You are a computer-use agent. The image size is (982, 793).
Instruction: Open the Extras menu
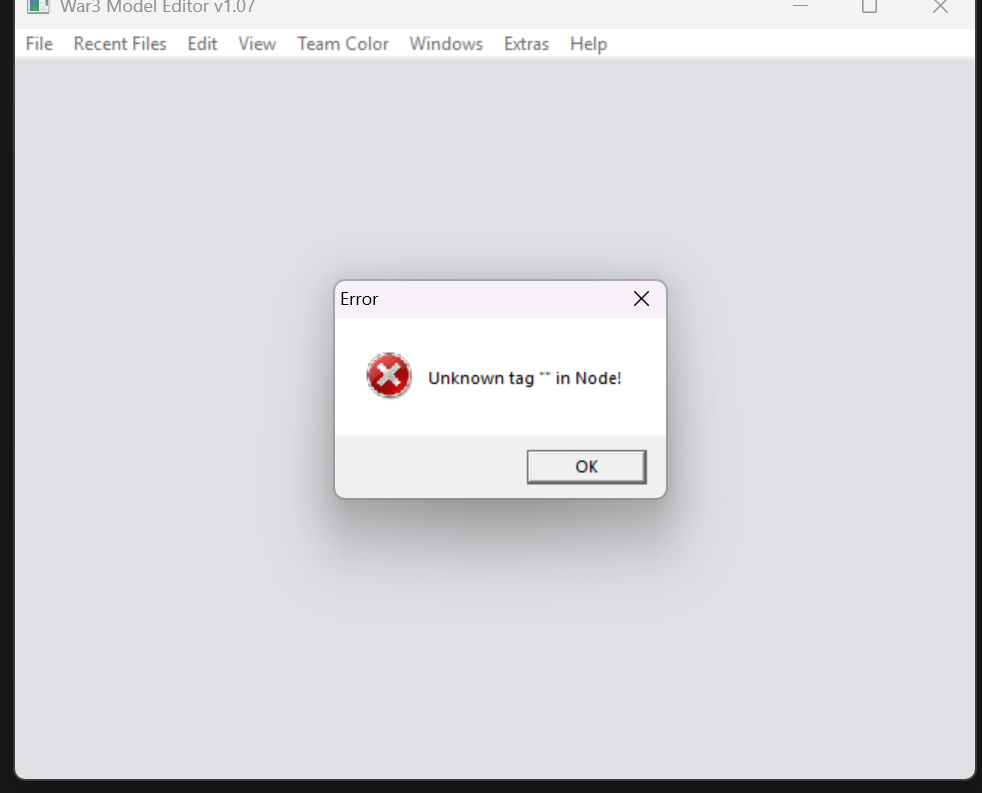point(526,44)
